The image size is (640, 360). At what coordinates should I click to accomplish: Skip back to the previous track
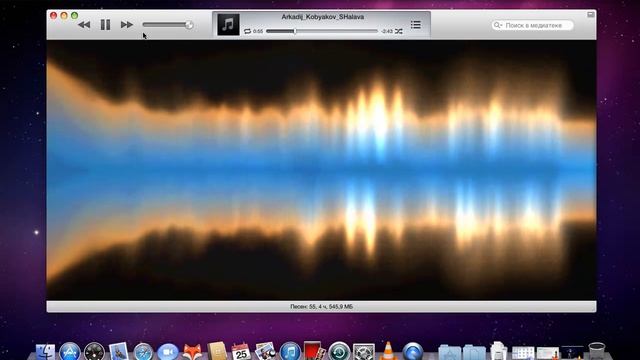84,25
